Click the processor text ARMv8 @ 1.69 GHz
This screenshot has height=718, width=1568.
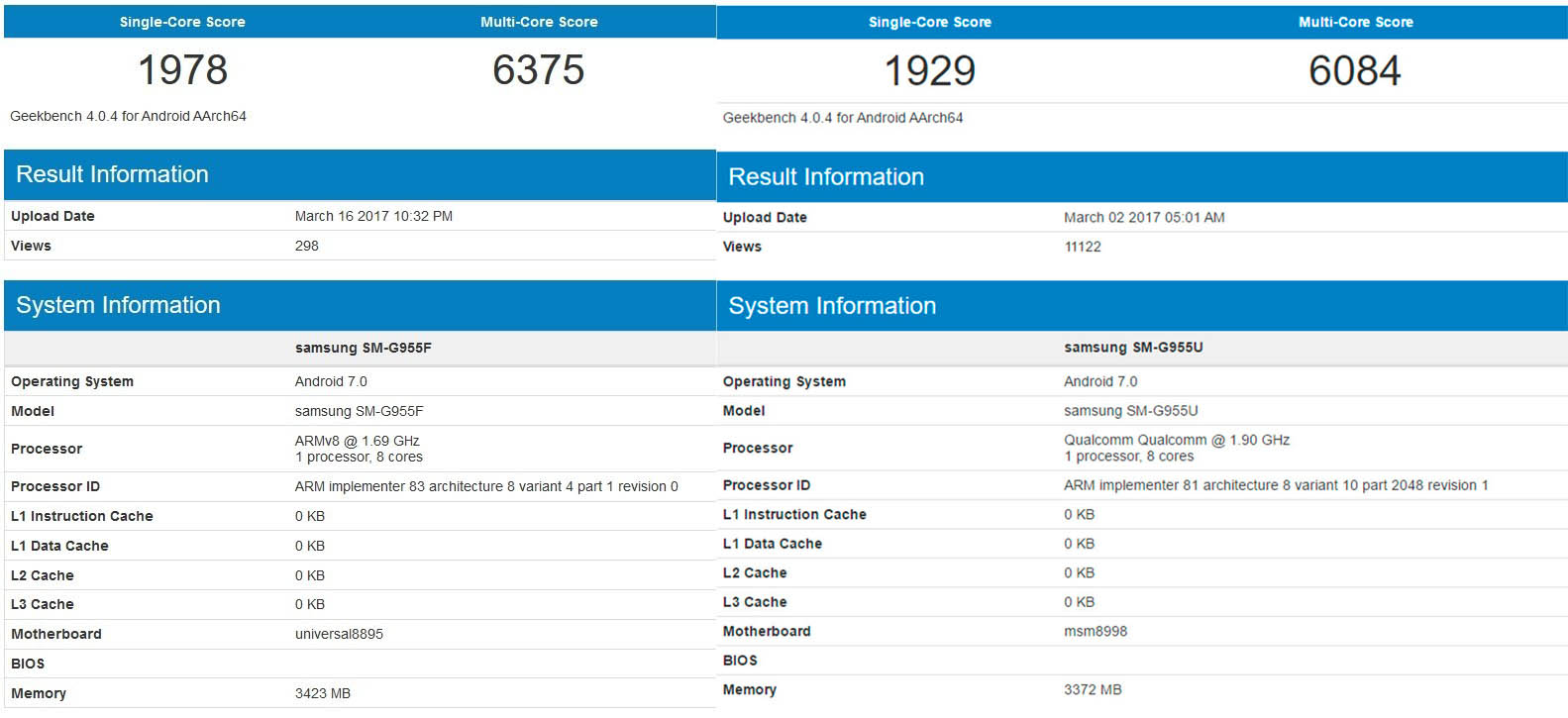[x=357, y=441]
